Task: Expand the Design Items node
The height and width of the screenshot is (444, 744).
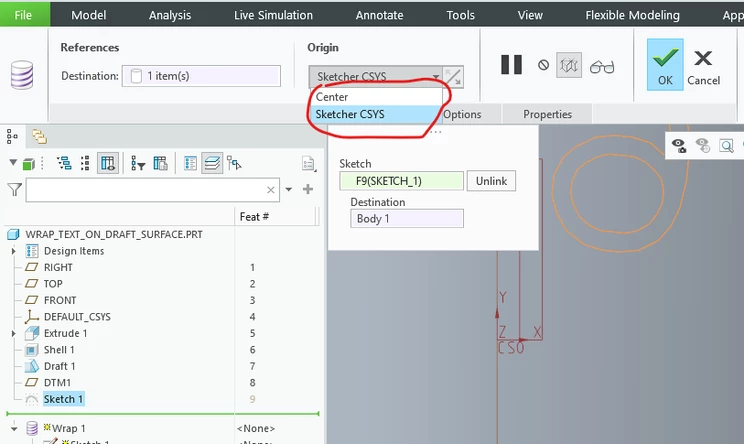Action: 13,251
